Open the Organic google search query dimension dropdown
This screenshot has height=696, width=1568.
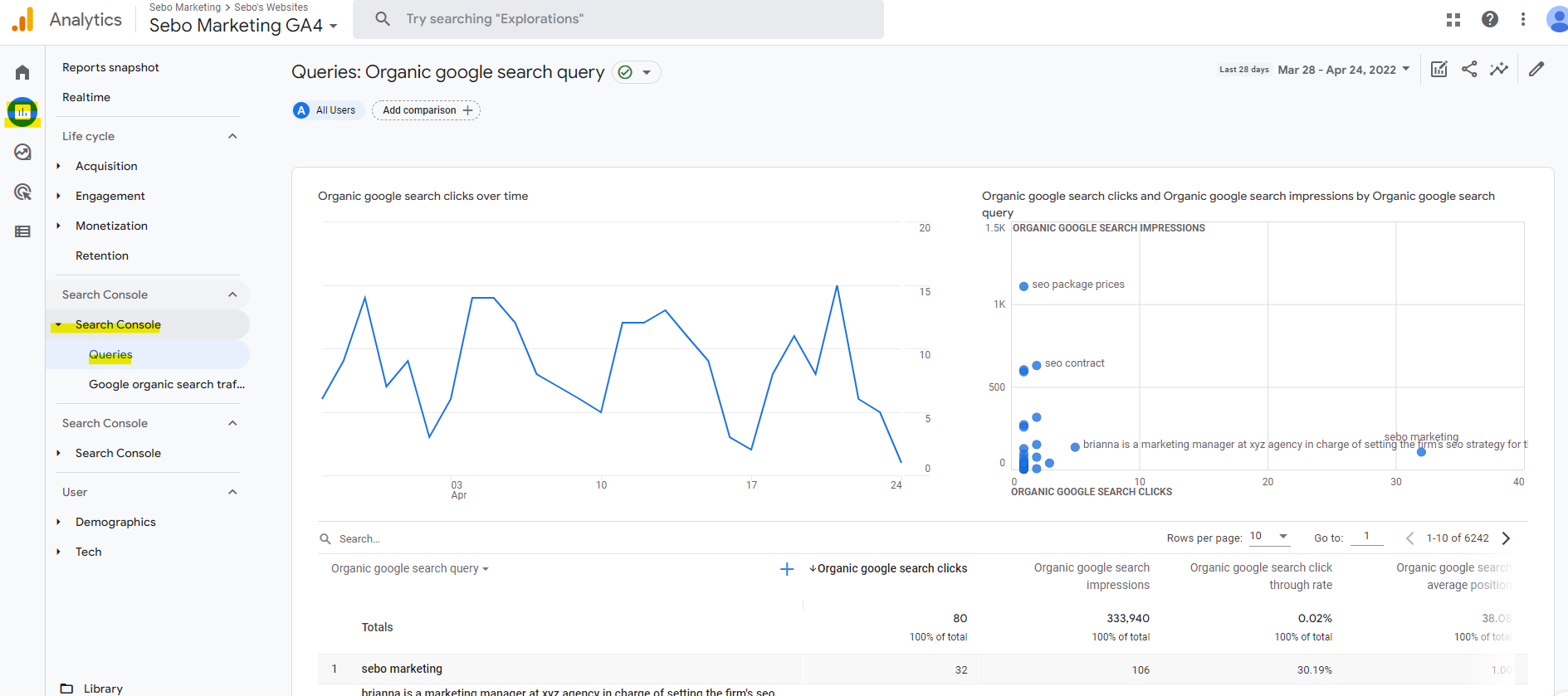coord(410,569)
